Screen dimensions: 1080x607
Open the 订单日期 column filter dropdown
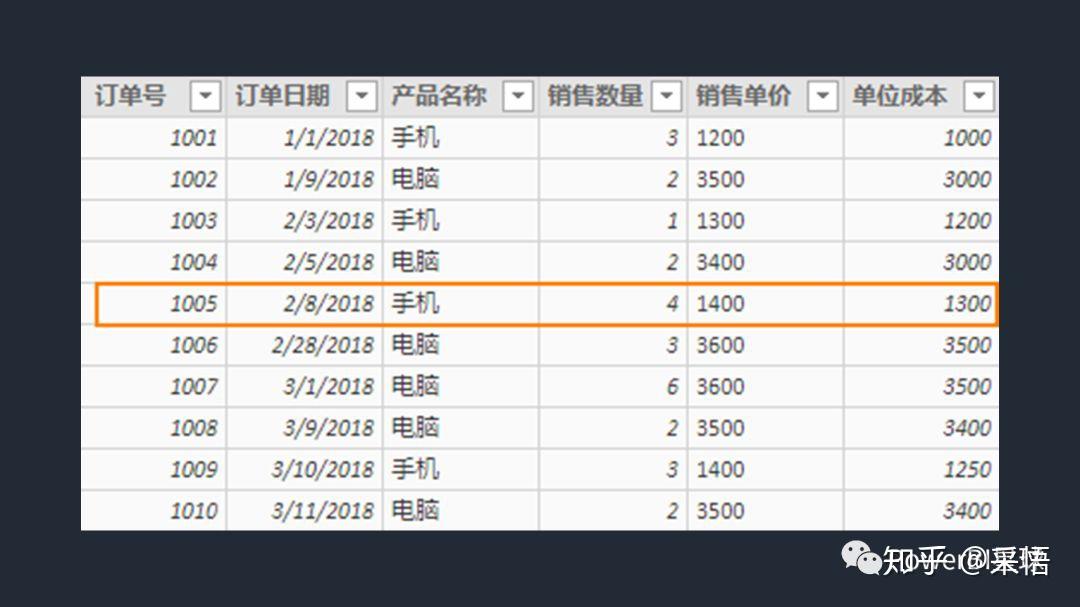(361, 97)
